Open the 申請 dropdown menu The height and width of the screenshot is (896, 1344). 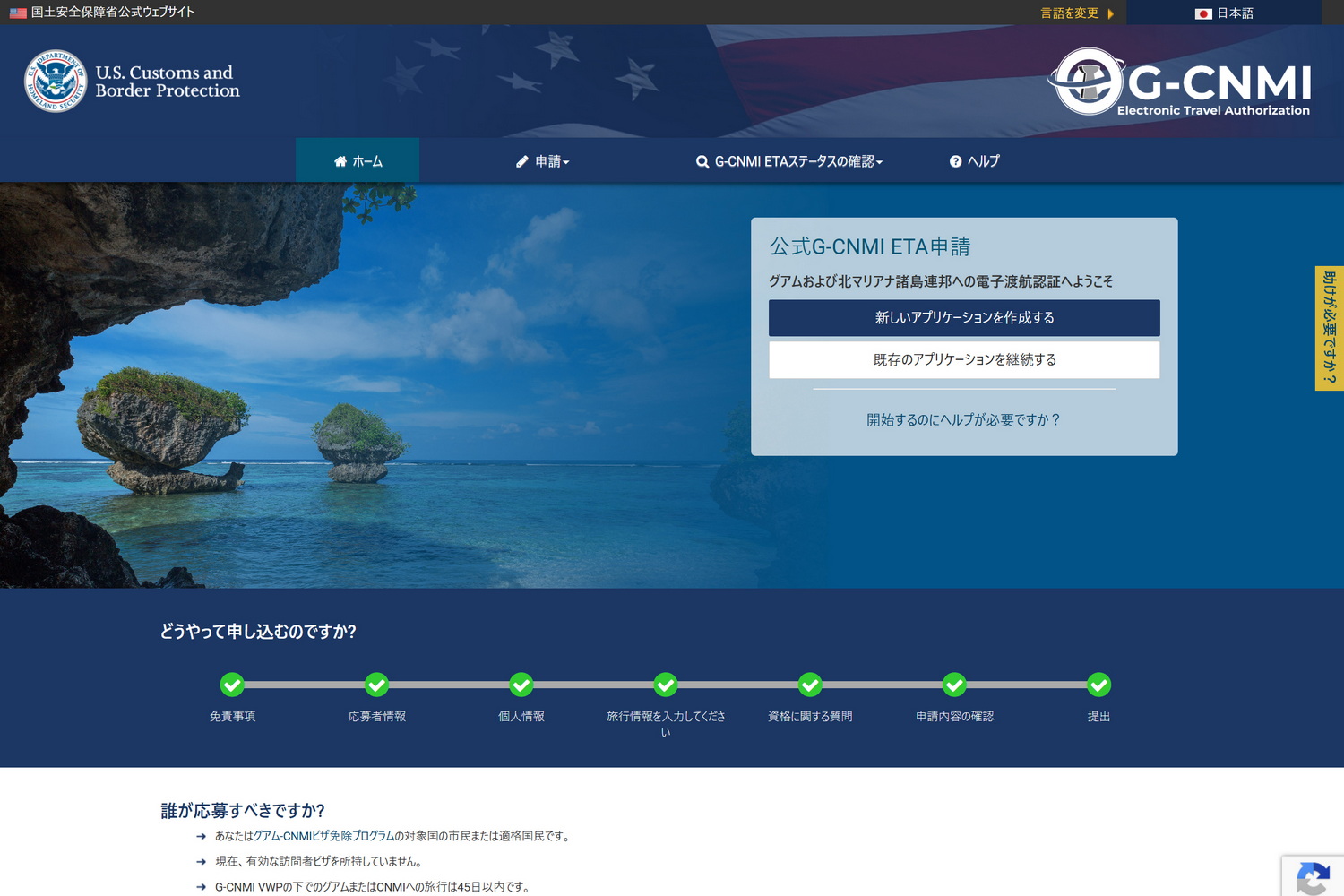tap(546, 161)
